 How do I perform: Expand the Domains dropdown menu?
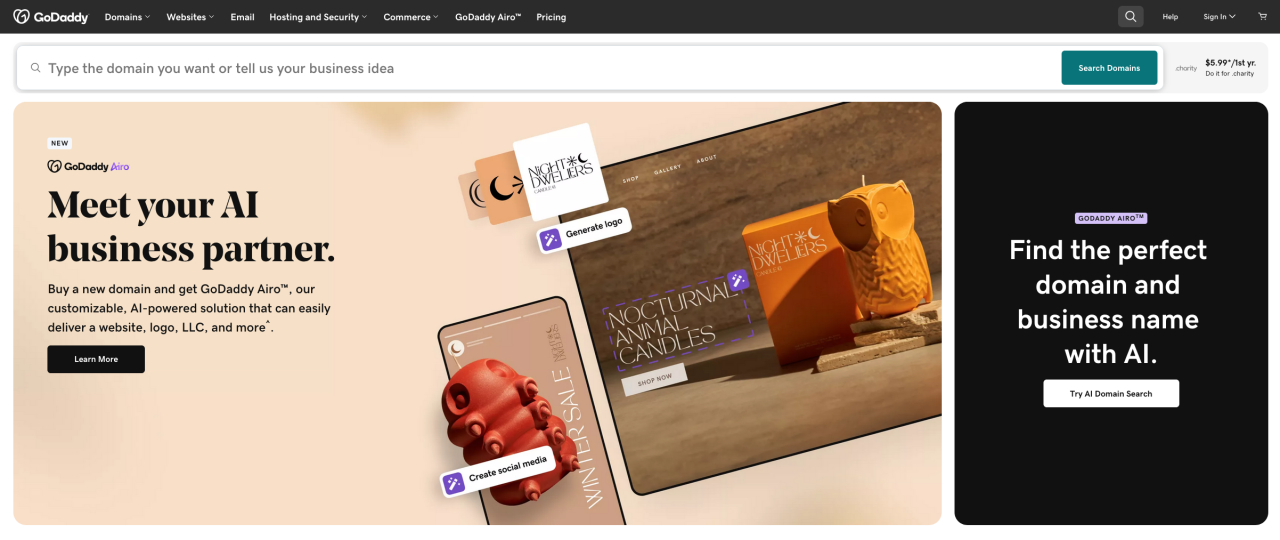127,17
